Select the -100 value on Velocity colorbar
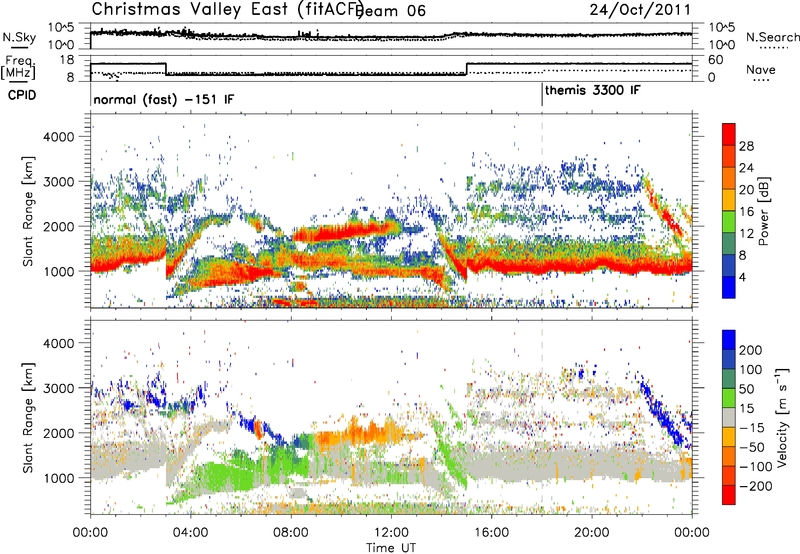The height and width of the screenshot is (554, 800). click(755, 467)
